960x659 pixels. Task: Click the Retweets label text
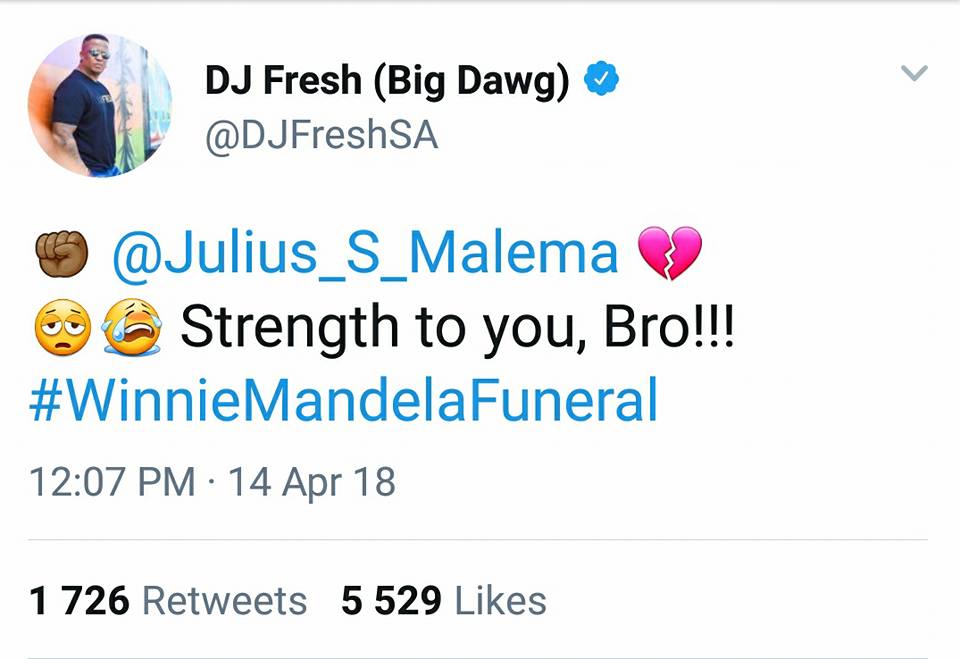[x=225, y=601]
